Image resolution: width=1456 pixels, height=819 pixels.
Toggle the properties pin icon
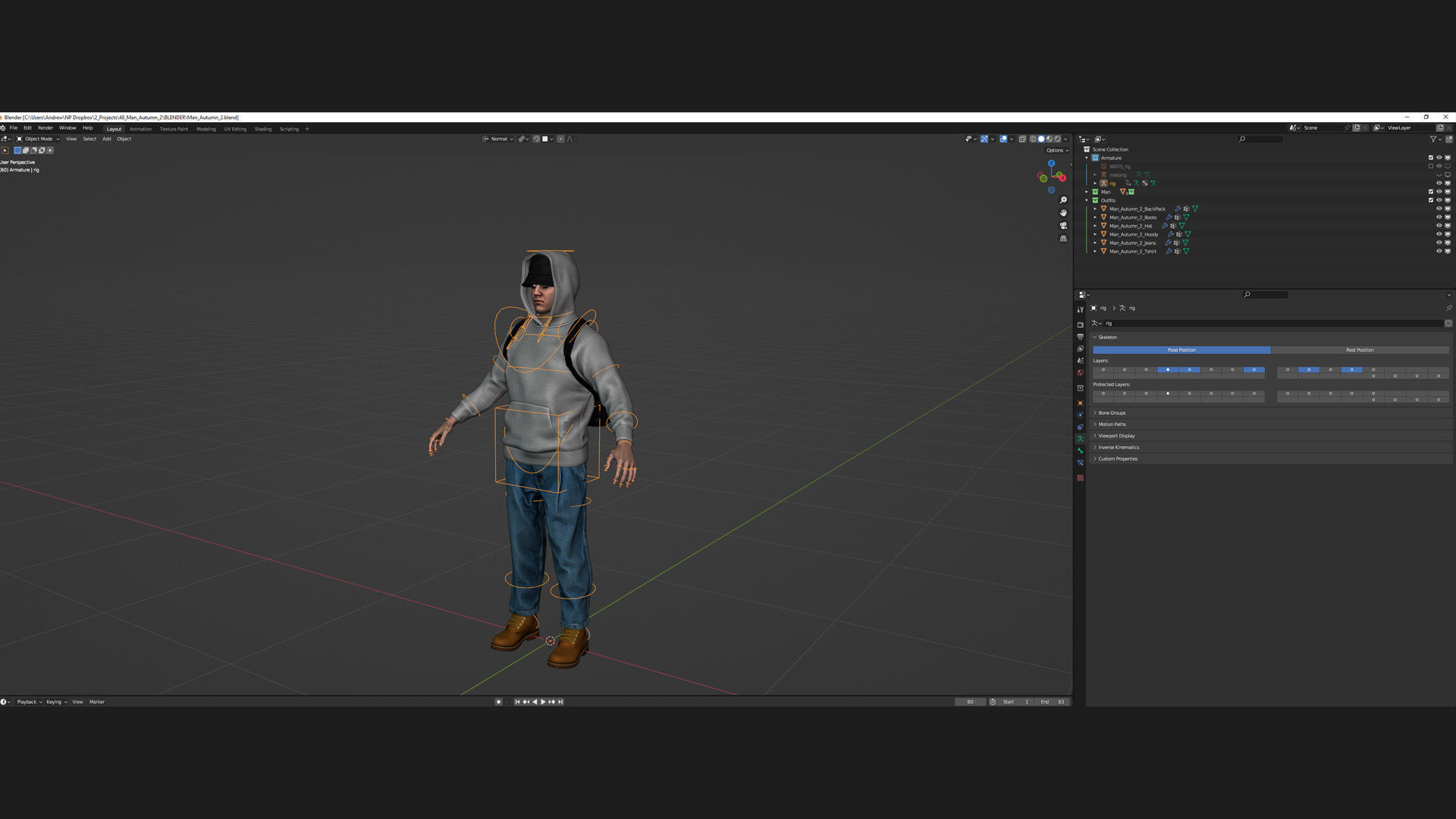(1448, 308)
